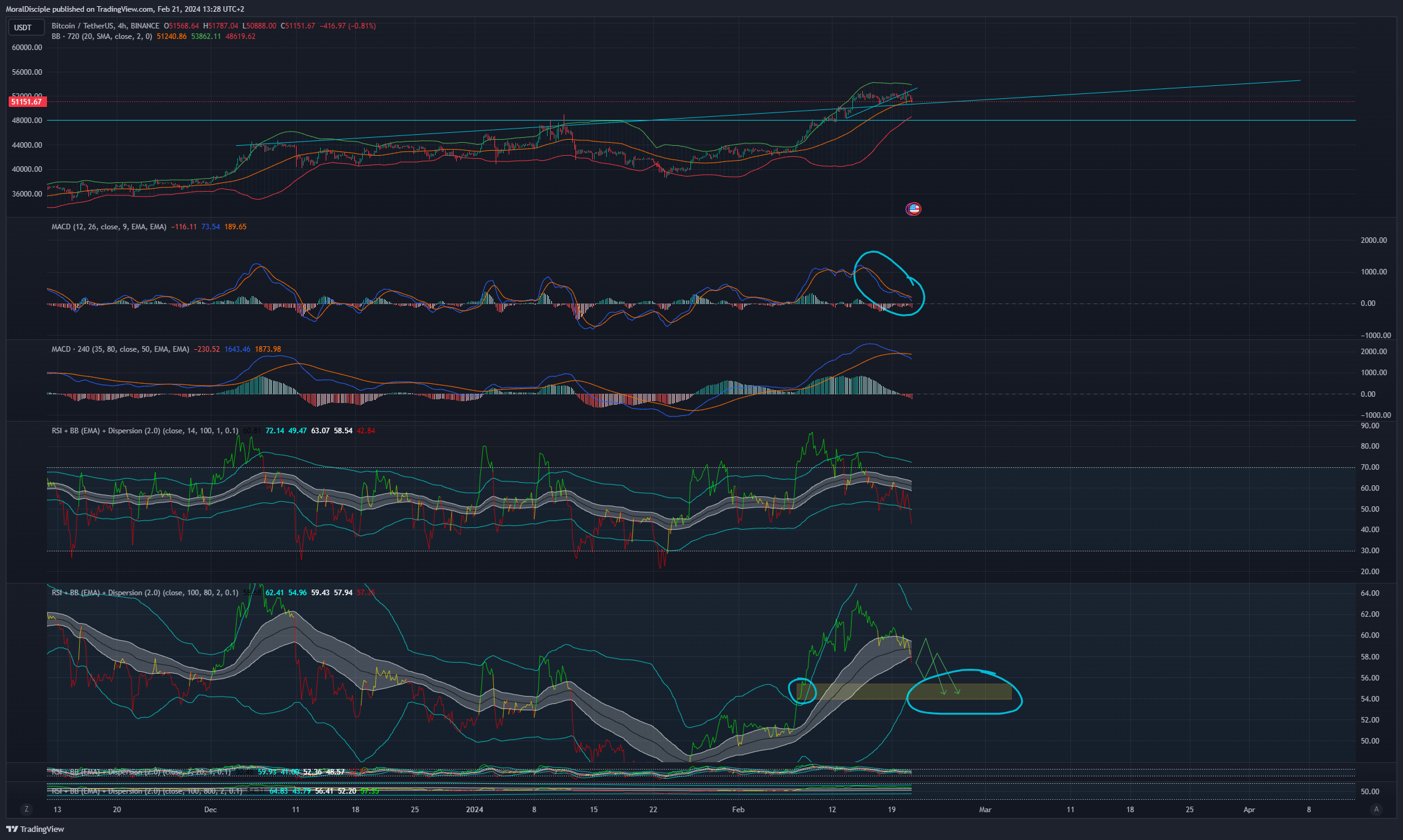1403x840 pixels.
Task: Click the Dec label on the time axis
Action: point(211,810)
